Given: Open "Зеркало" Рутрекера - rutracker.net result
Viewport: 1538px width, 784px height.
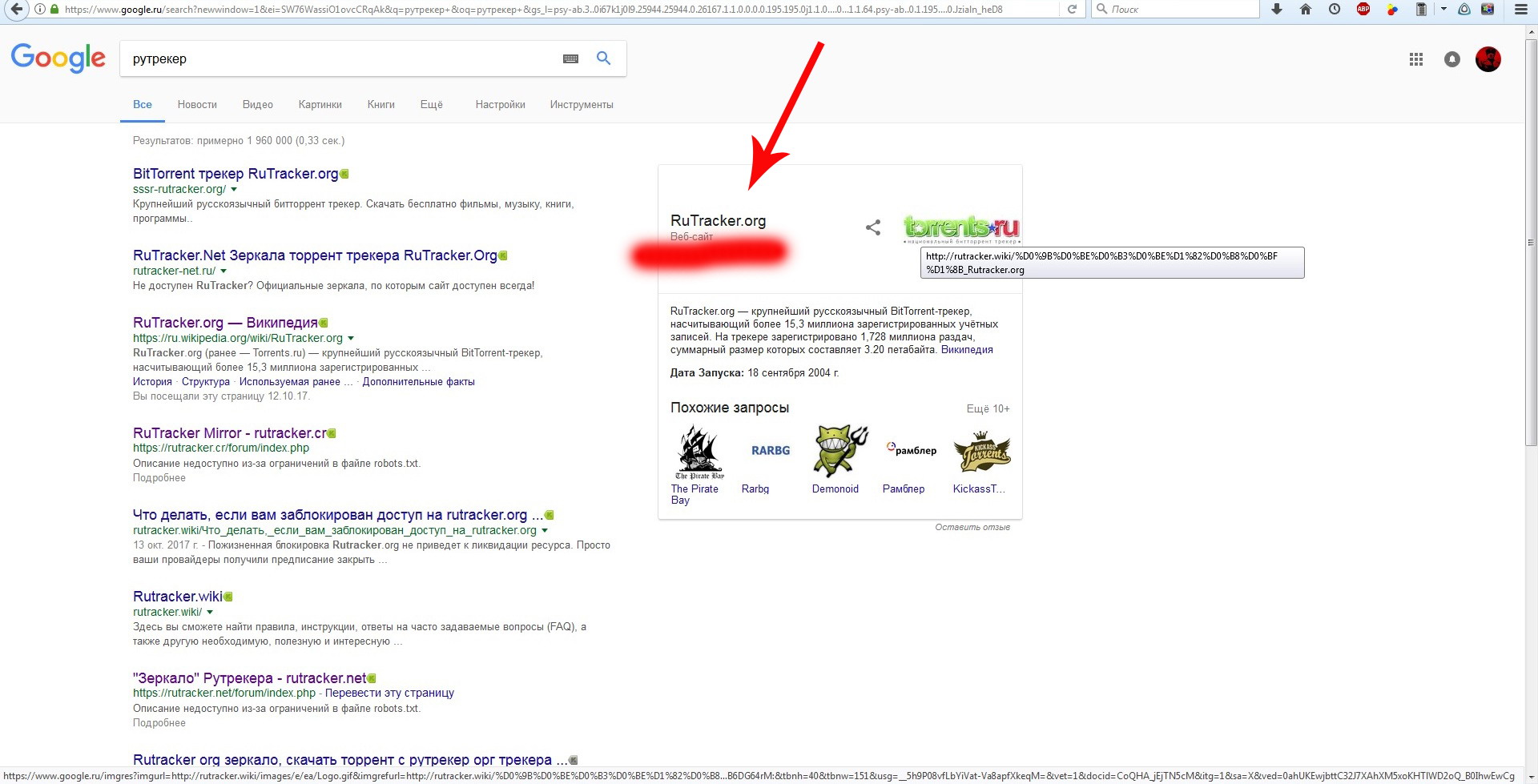Looking at the screenshot, I should pos(250,678).
